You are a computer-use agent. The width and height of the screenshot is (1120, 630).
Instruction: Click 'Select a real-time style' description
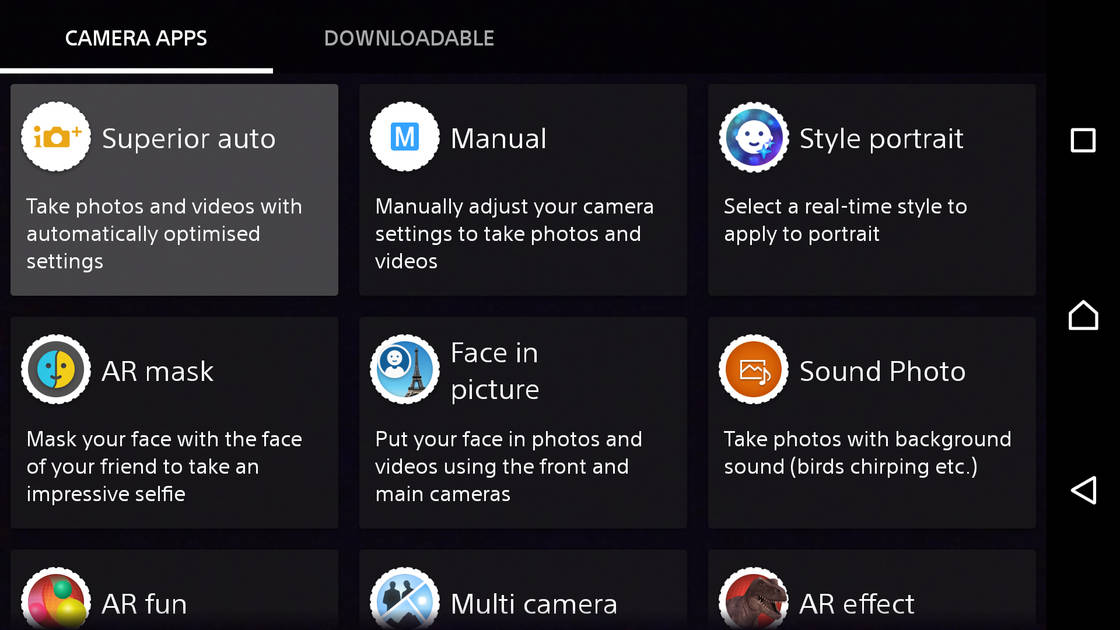point(845,220)
